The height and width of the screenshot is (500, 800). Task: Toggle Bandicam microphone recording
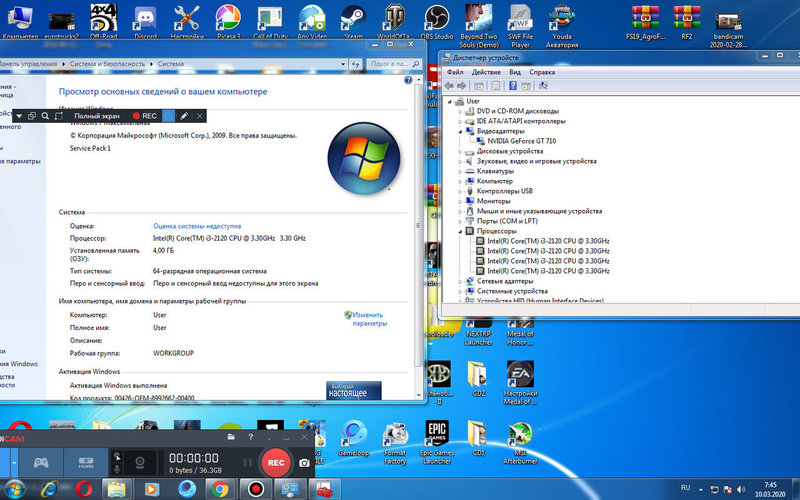[x=117, y=469]
